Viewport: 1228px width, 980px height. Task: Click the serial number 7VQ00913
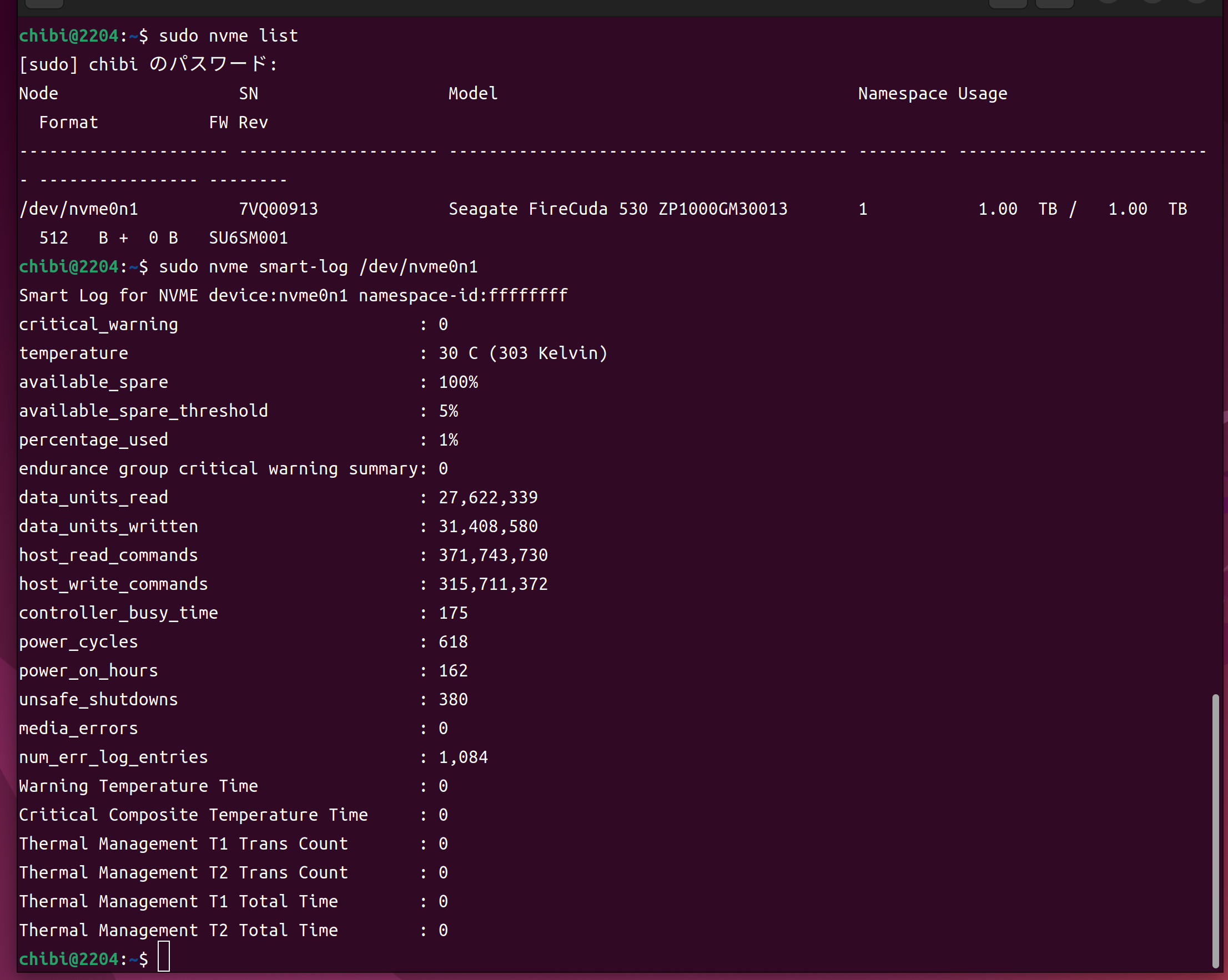tap(278, 209)
